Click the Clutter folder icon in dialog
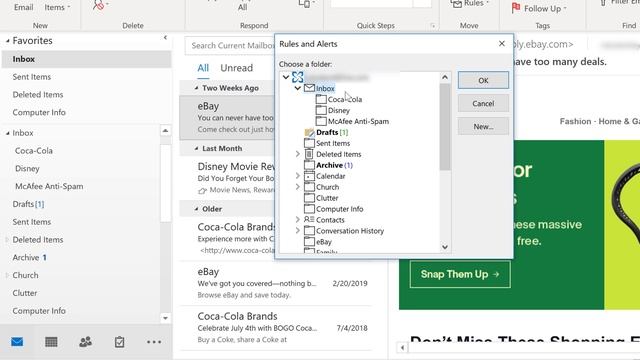640x360 pixels. coord(309,198)
